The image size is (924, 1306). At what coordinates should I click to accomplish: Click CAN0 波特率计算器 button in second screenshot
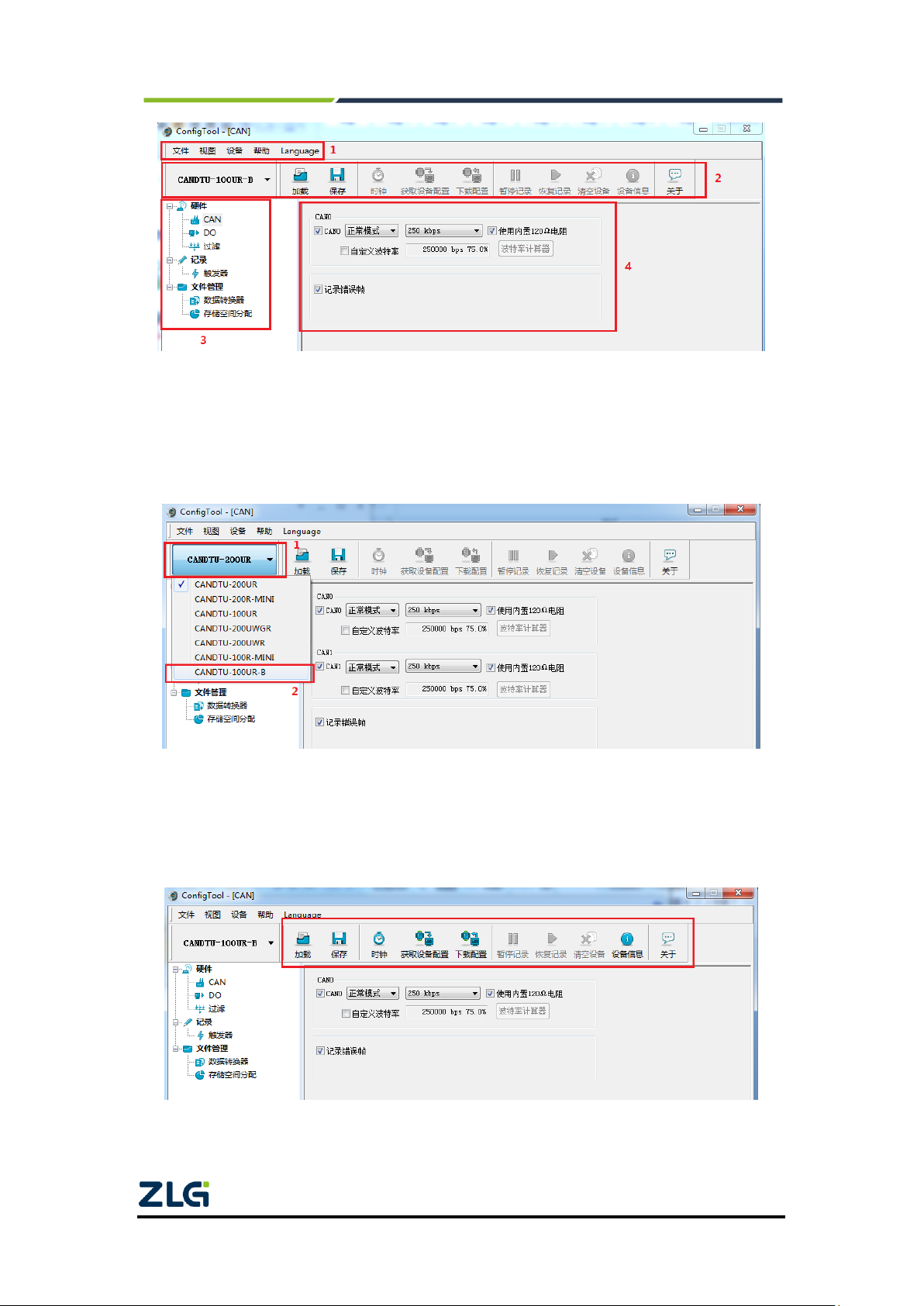pyautogui.click(x=523, y=629)
